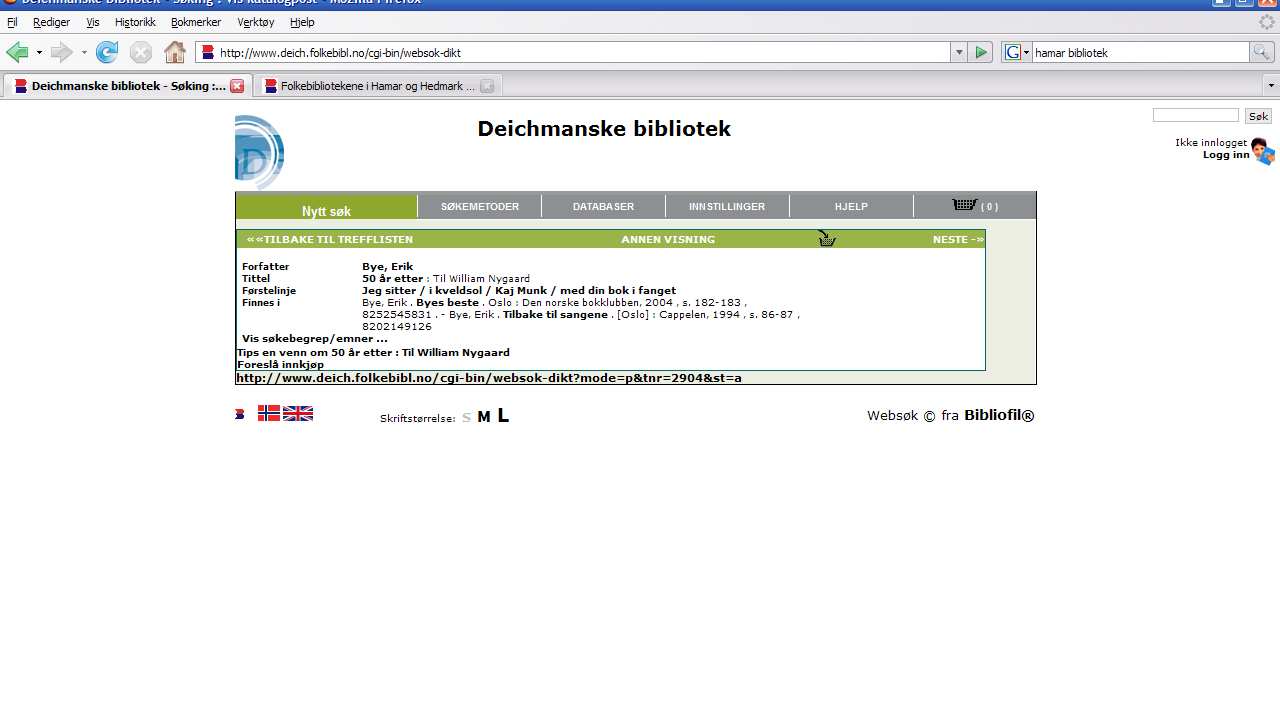This screenshot has height=726, width=1280.
Task: Set font size to S
Action: pyautogui.click(x=466, y=417)
